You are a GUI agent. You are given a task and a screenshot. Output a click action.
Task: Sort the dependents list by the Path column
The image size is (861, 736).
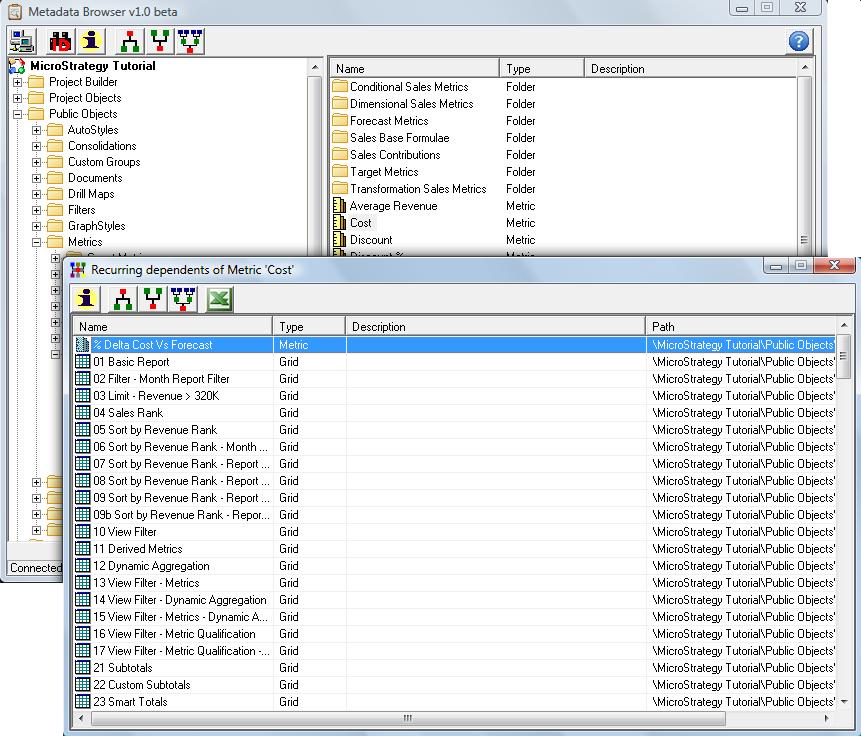click(x=740, y=327)
